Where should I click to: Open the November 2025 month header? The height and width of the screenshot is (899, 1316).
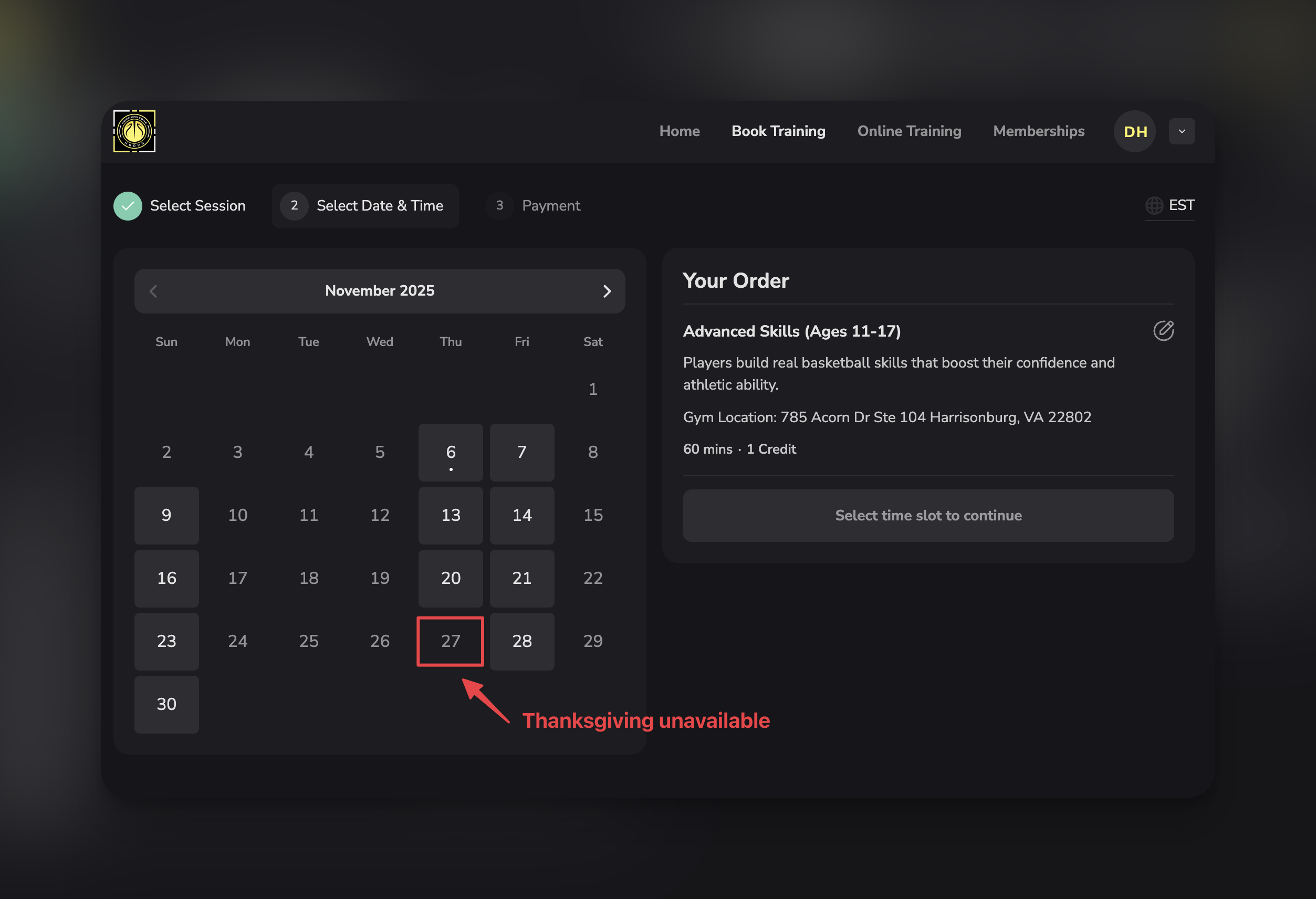[x=380, y=290]
